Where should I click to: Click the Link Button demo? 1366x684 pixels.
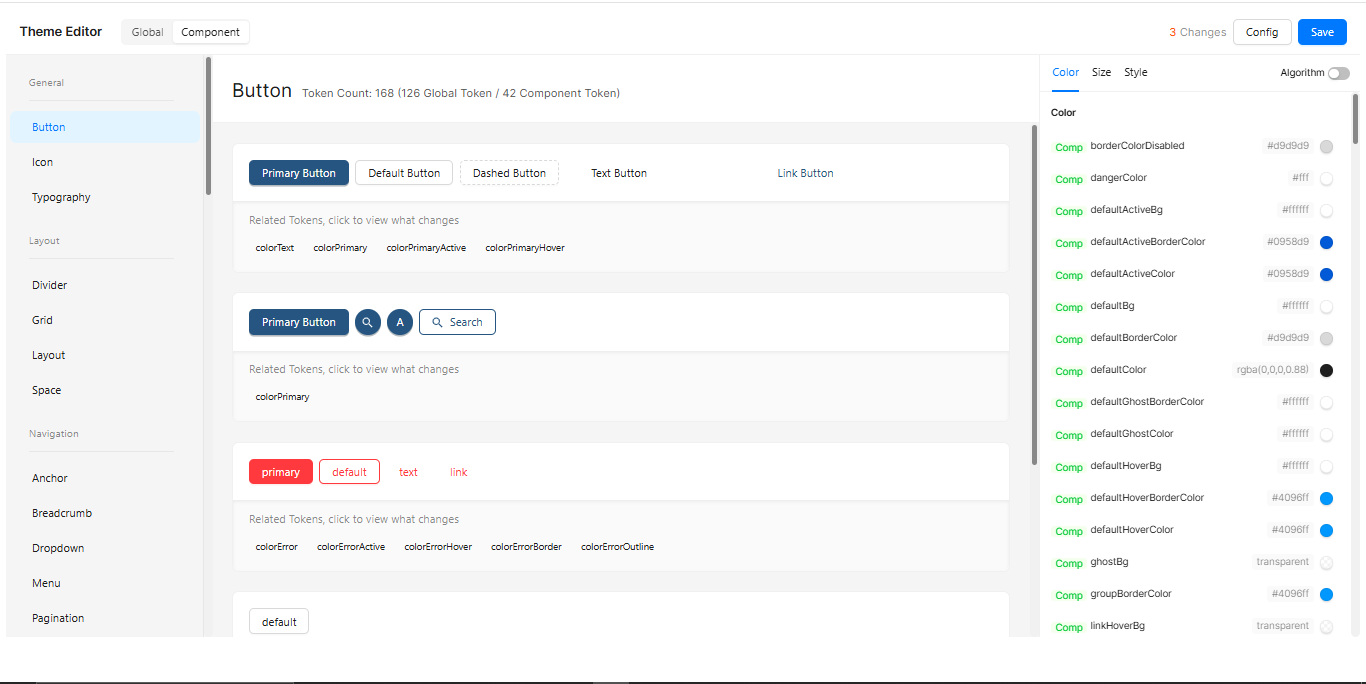click(805, 173)
